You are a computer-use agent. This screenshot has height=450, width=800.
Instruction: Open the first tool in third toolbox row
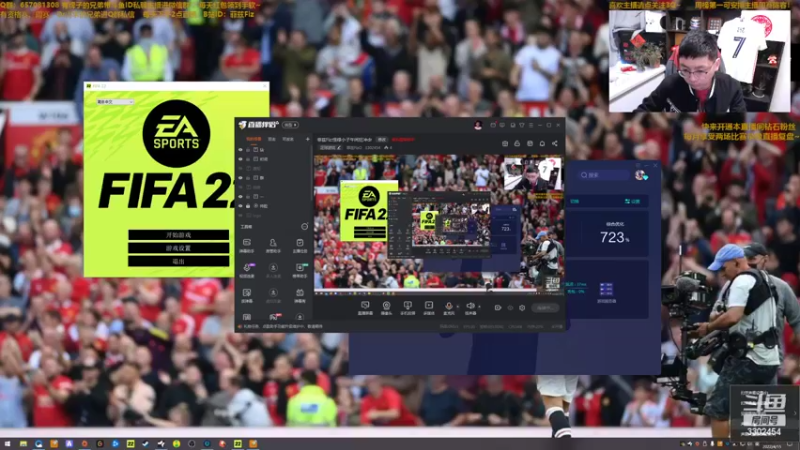[246, 295]
